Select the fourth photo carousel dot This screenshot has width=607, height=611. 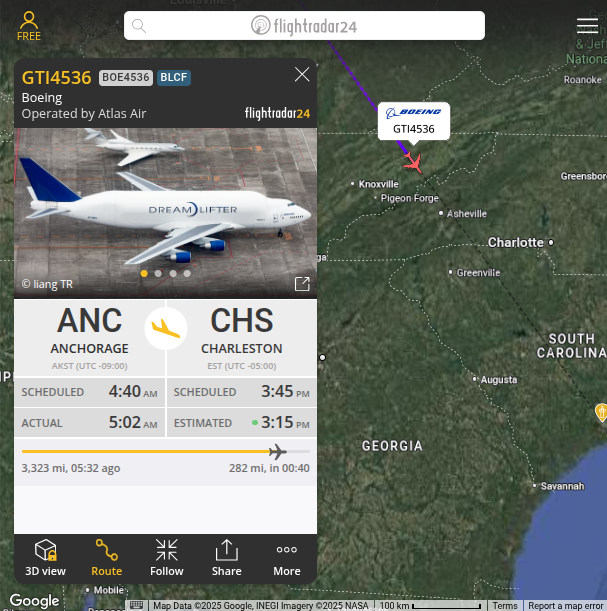coord(187,274)
